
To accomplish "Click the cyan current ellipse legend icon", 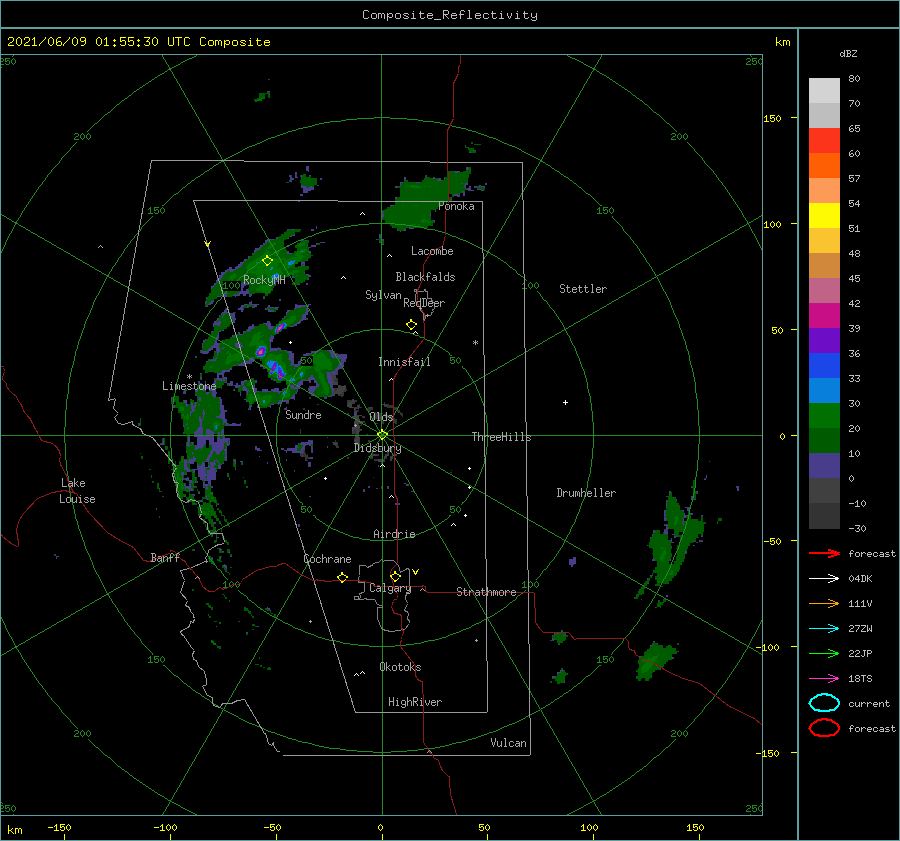I will tap(824, 703).
